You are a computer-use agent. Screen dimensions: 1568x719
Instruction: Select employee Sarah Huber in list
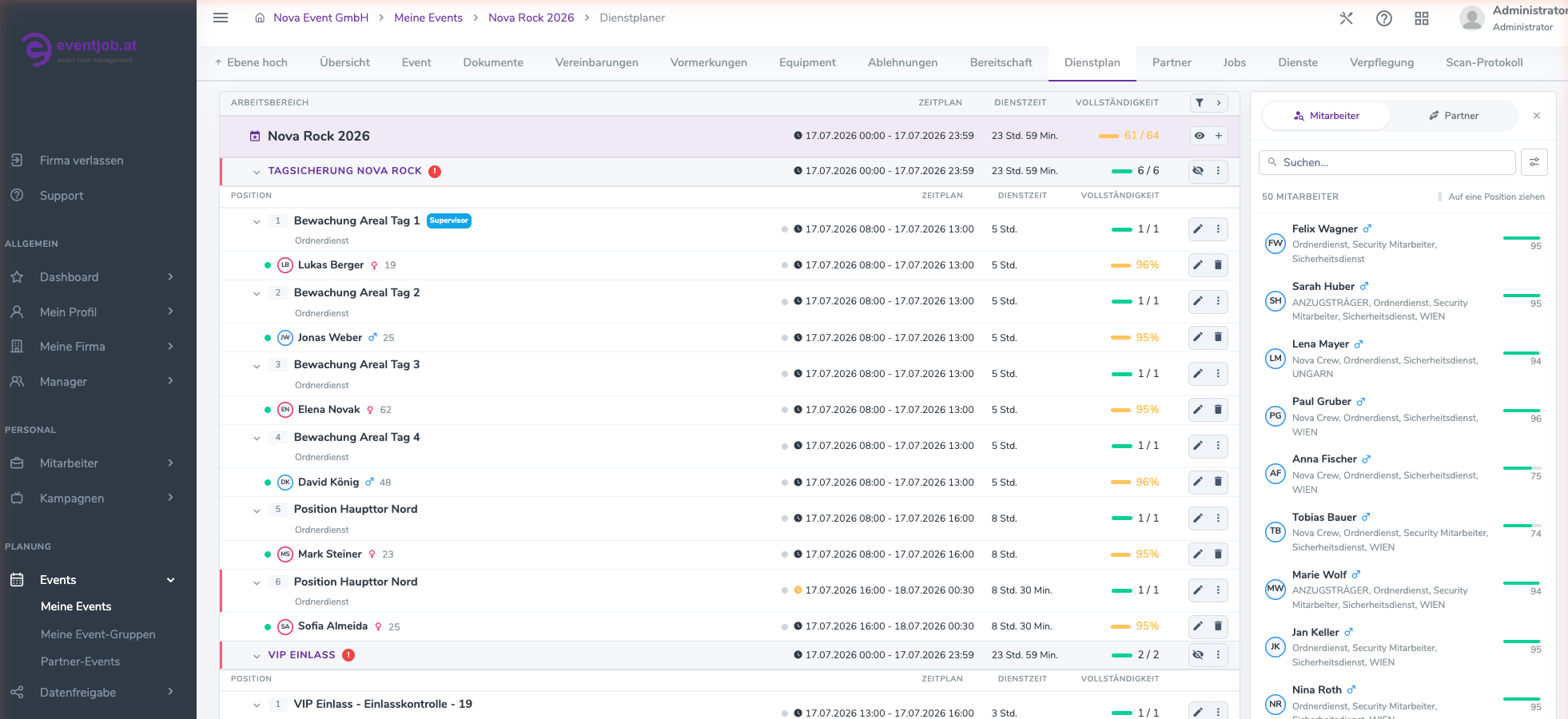(1403, 301)
